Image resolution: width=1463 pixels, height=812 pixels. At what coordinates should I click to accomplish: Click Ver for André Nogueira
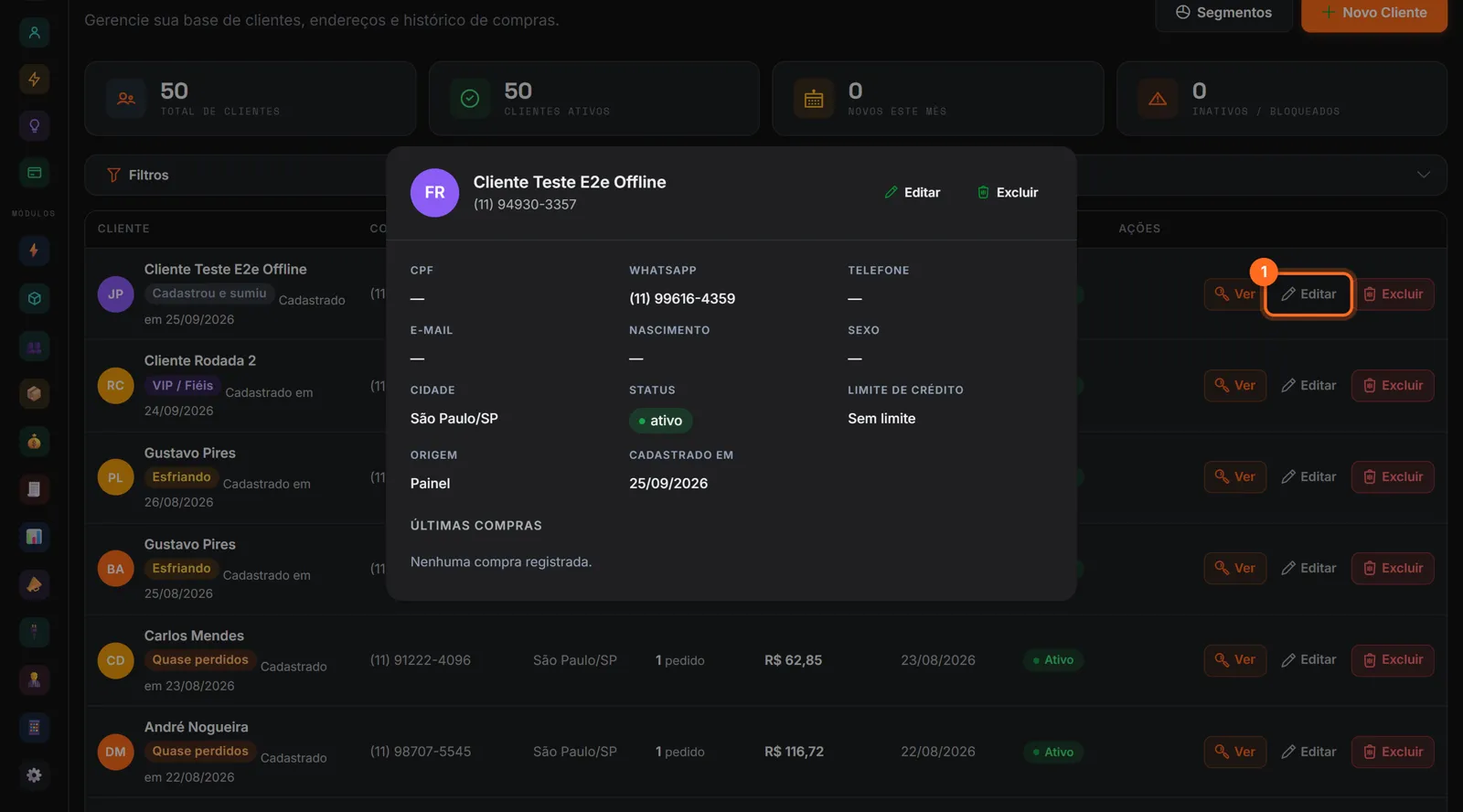(x=1235, y=752)
